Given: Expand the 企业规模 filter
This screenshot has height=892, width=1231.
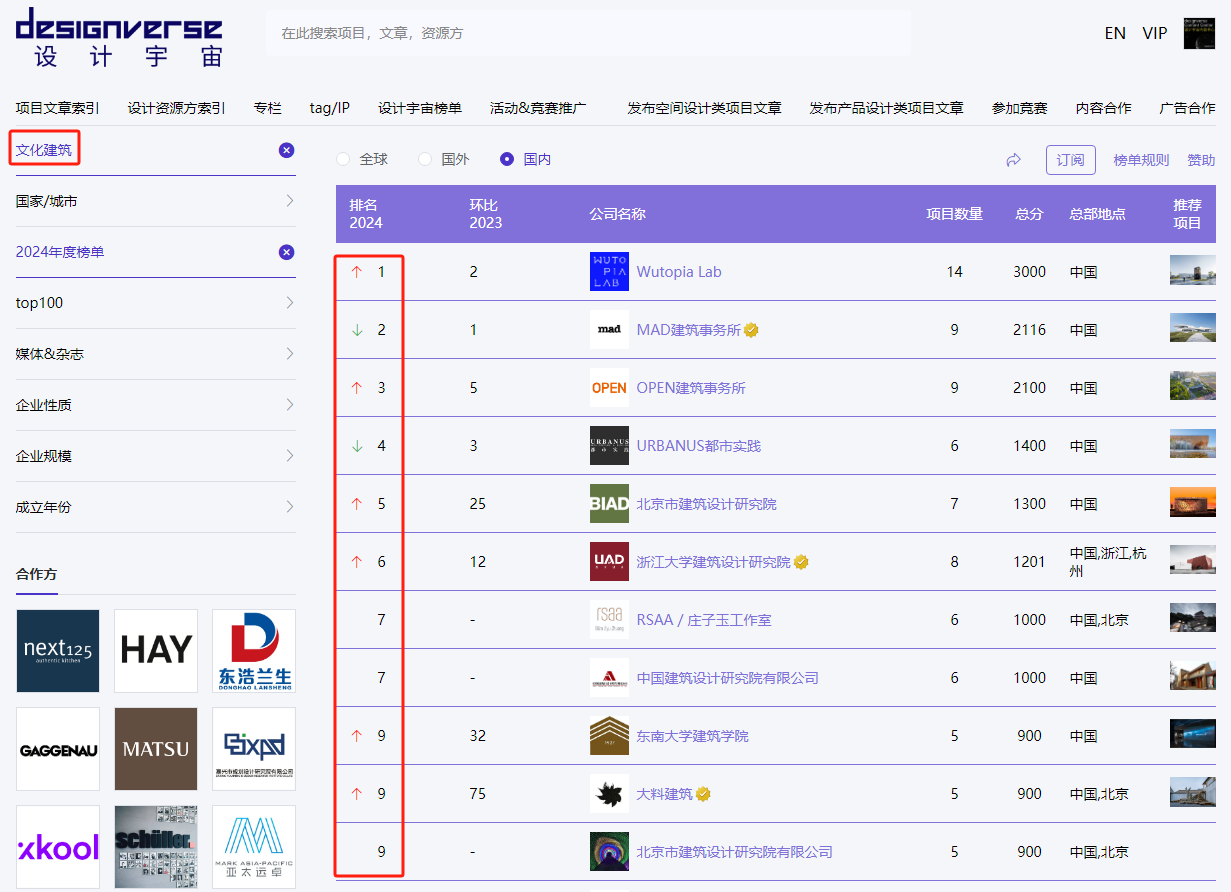Looking at the screenshot, I should click(156, 456).
